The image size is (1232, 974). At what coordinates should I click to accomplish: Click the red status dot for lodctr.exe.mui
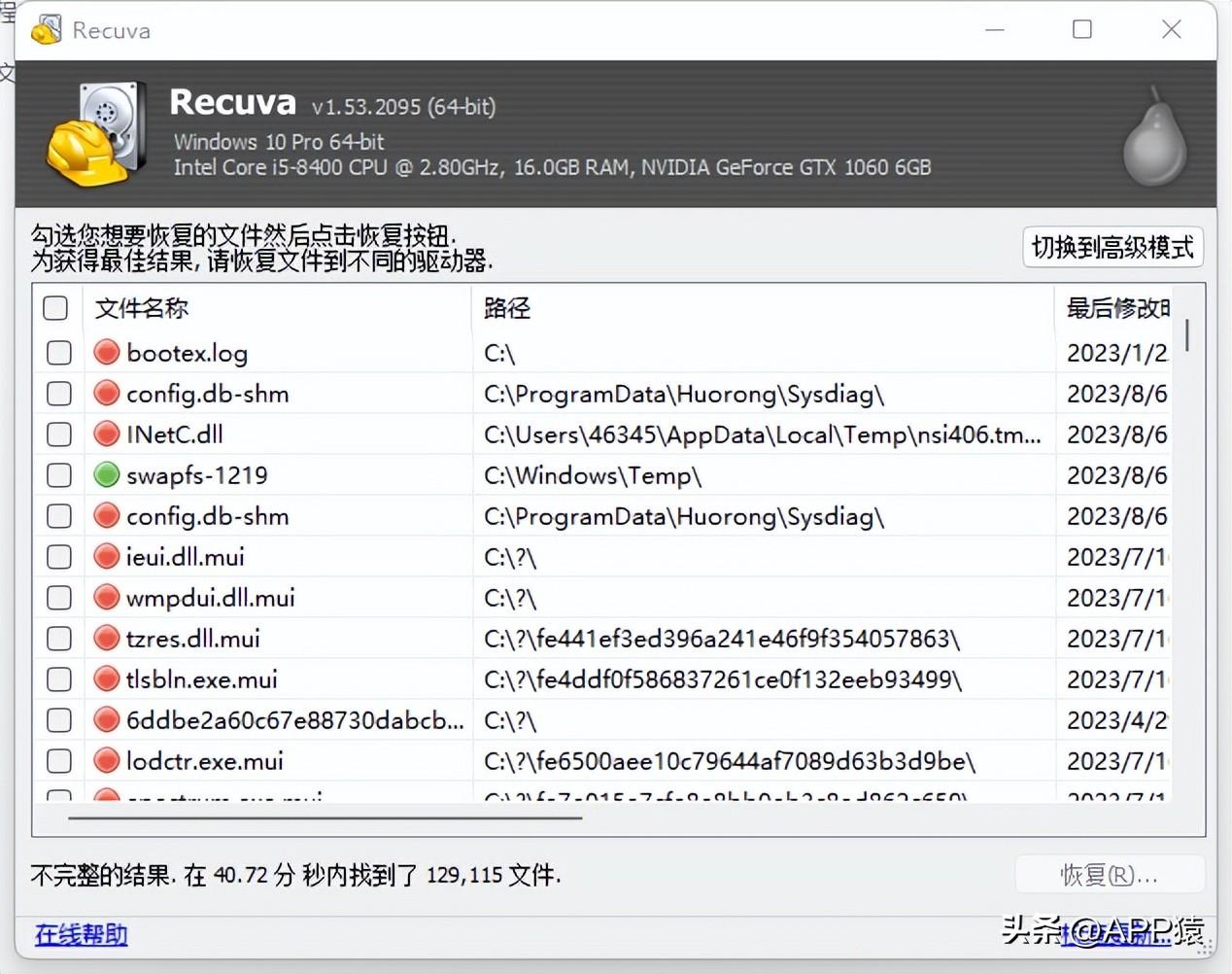(107, 760)
